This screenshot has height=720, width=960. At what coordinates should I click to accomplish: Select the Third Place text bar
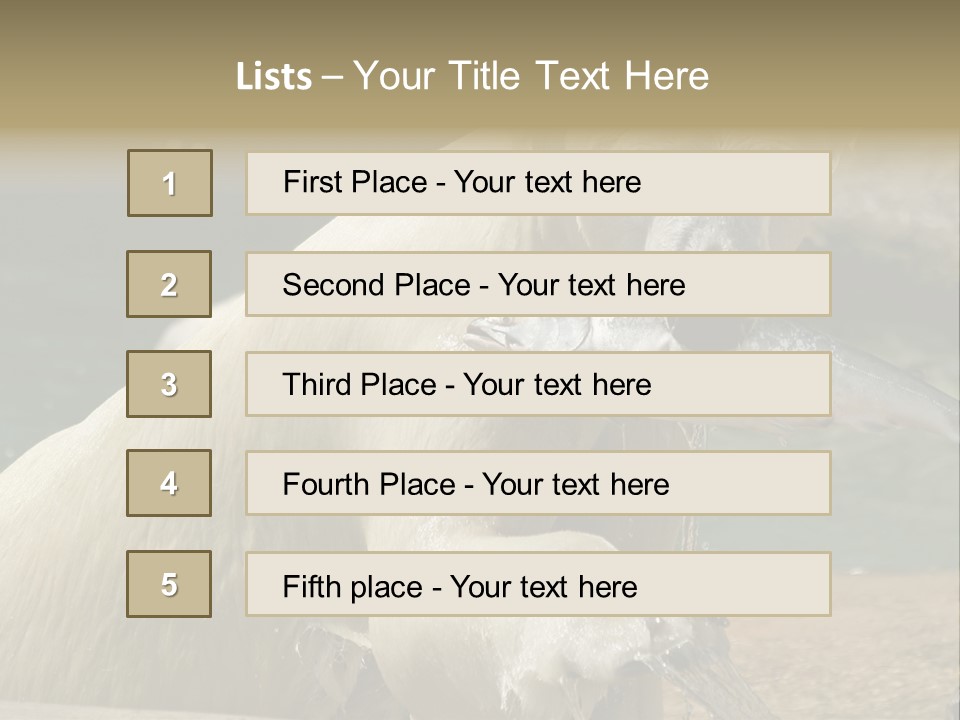click(x=538, y=384)
